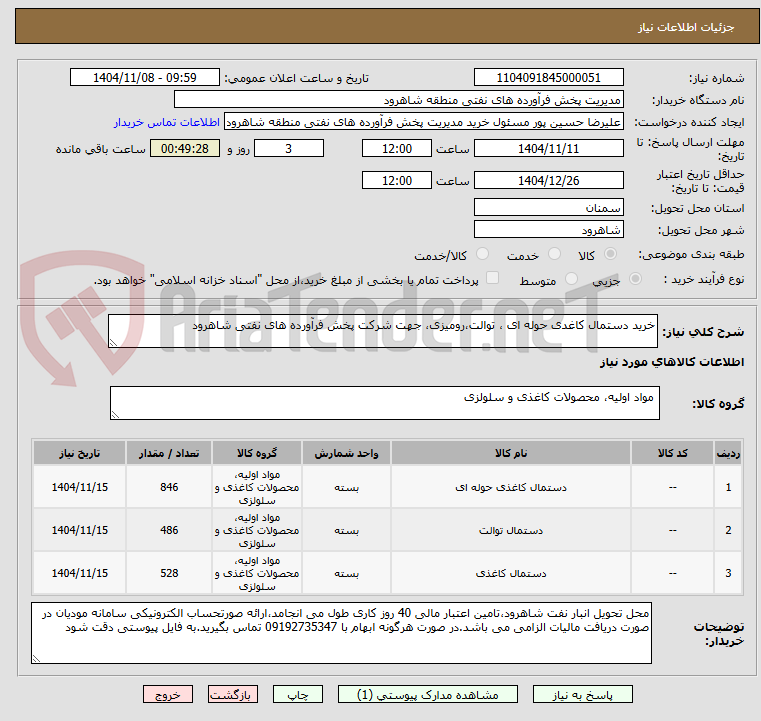Click the اطلاعات کالاهای مورد نیاز heading
The height and width of the screenshot is (721, 761).
coord(672,362)
